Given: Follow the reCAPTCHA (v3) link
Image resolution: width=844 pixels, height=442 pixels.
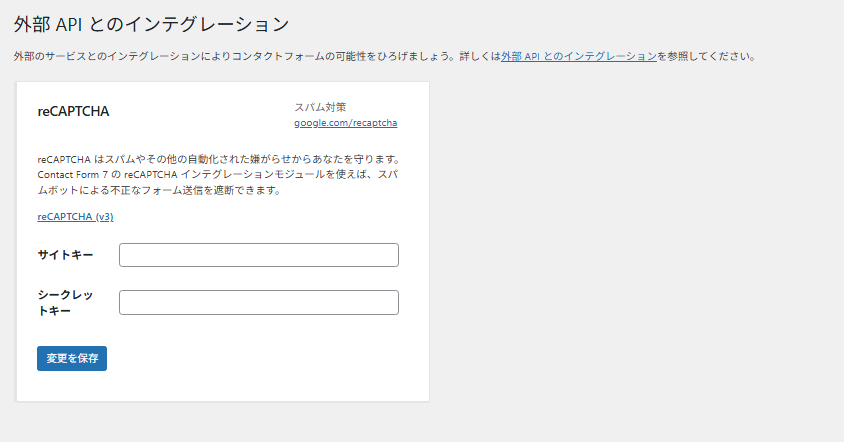Looking at the screenshot, I should (75, 216).
